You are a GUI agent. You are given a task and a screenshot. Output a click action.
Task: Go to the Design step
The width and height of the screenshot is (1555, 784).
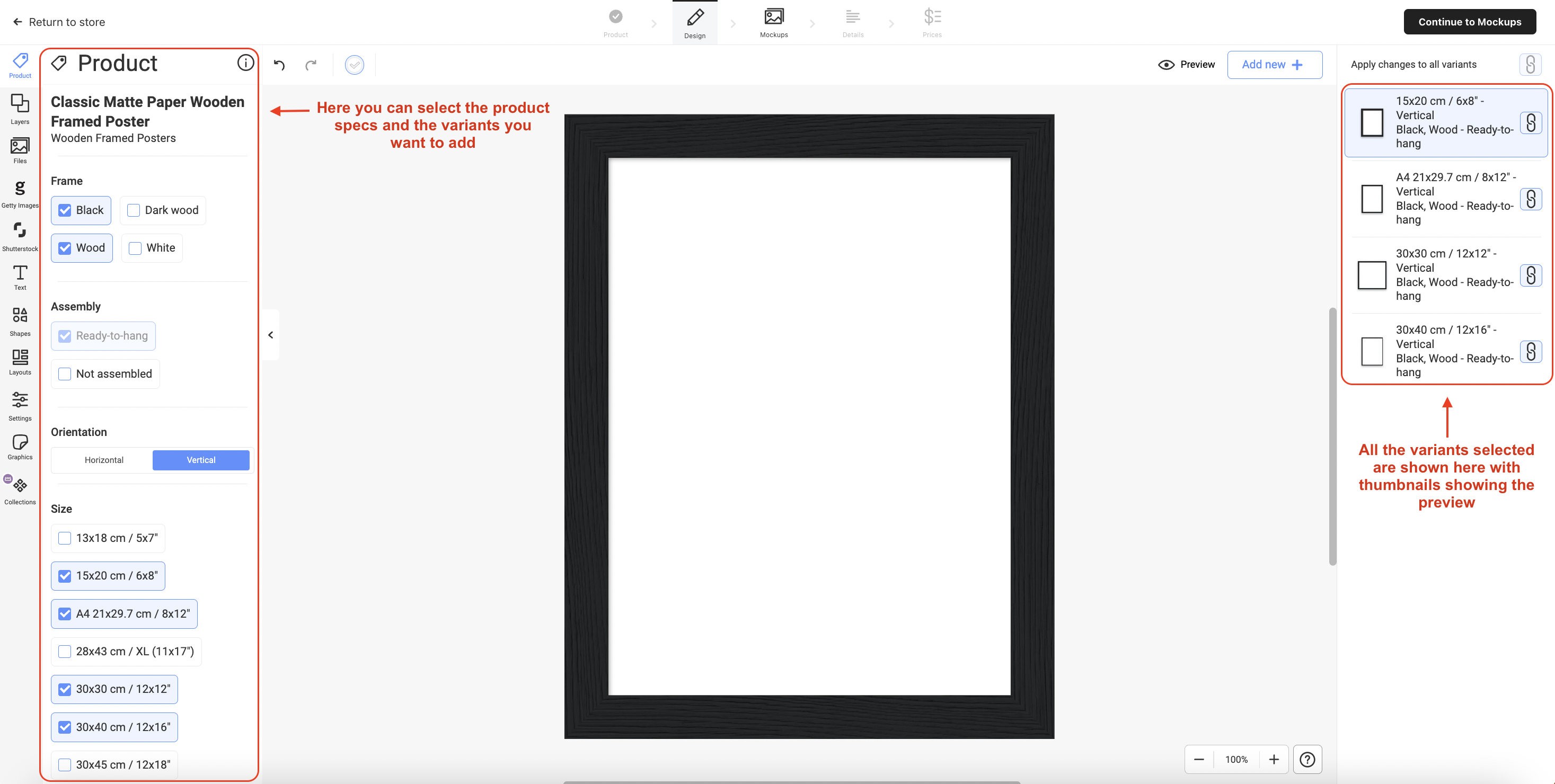pos(695,23)
